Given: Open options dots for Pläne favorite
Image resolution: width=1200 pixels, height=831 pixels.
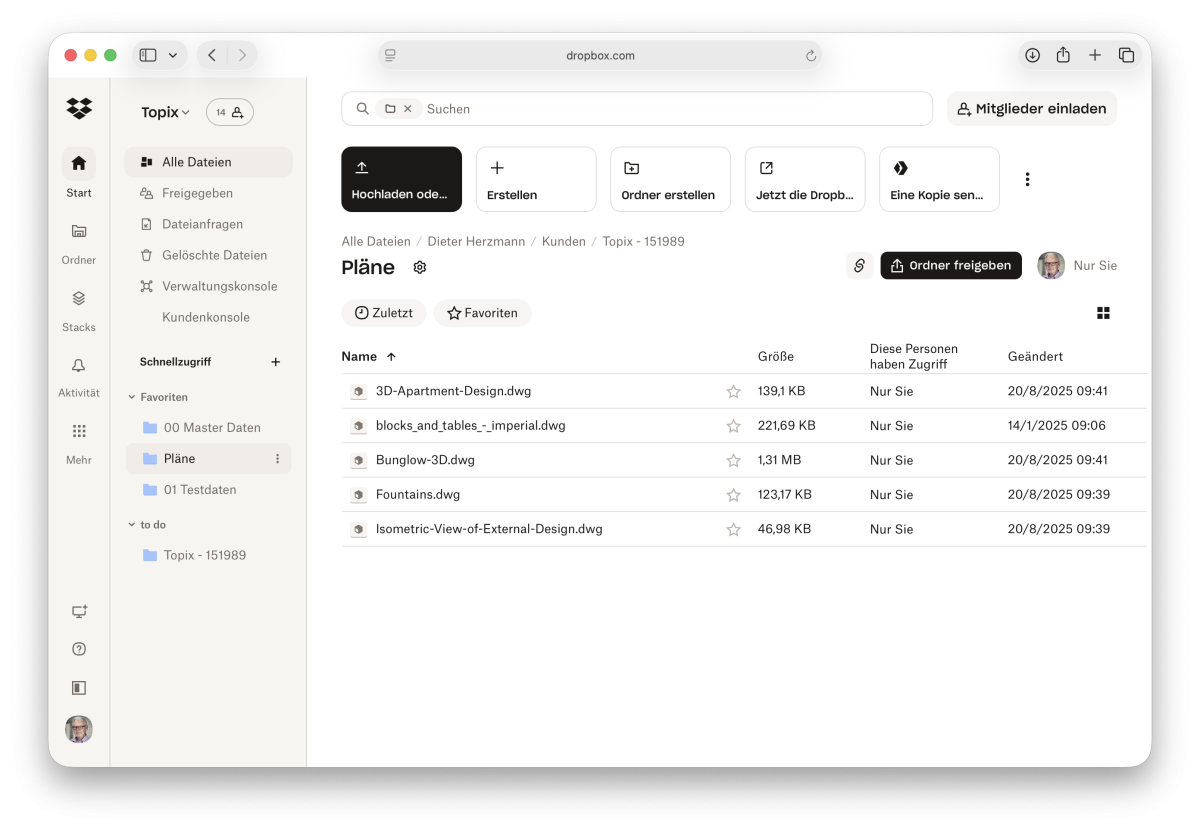Looking at the screenshot, I should (x=278, y=459).
